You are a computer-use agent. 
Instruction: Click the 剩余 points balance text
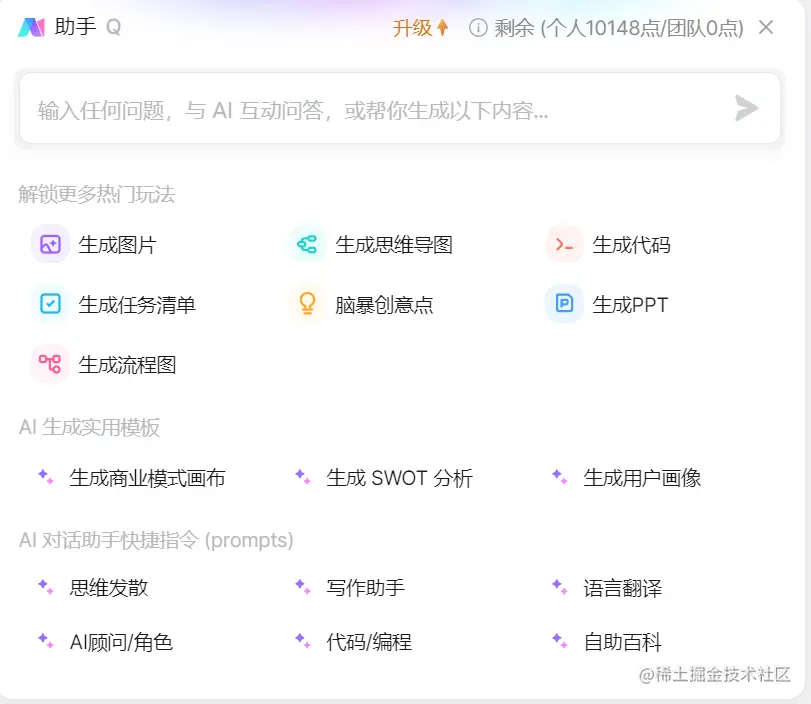[619, 28]
